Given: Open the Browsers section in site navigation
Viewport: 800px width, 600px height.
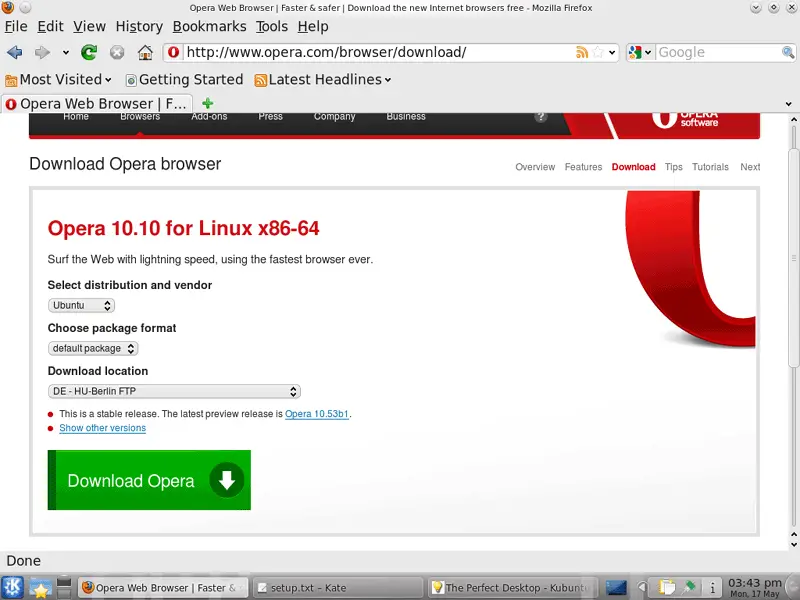Looking at the screenshot, I should [140, 116].
